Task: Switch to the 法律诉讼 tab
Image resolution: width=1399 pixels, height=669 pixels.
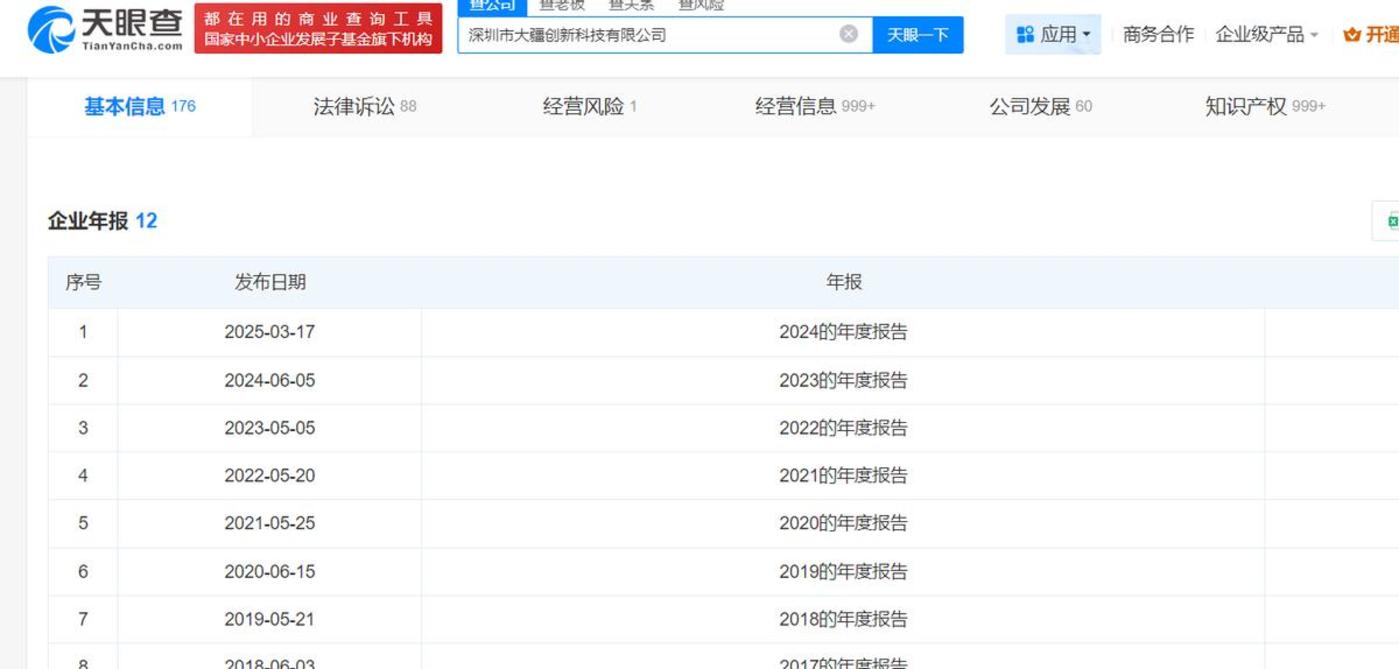Action: [x=364, y=106]
